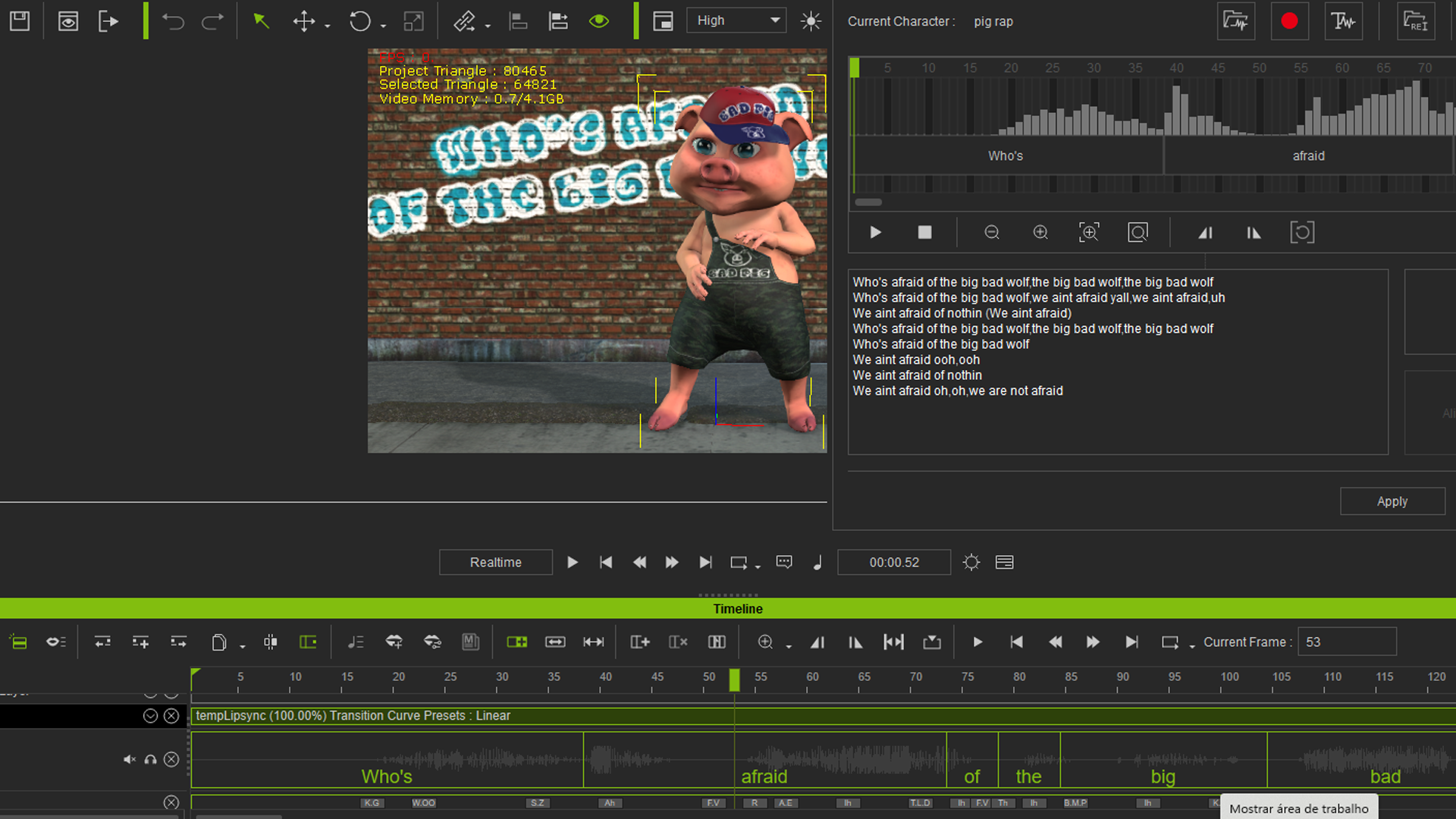Viewport: 1456px width, 819px height.
Task: Open the loop mode dropdown in main playback bar
Action: pos(758,565)
